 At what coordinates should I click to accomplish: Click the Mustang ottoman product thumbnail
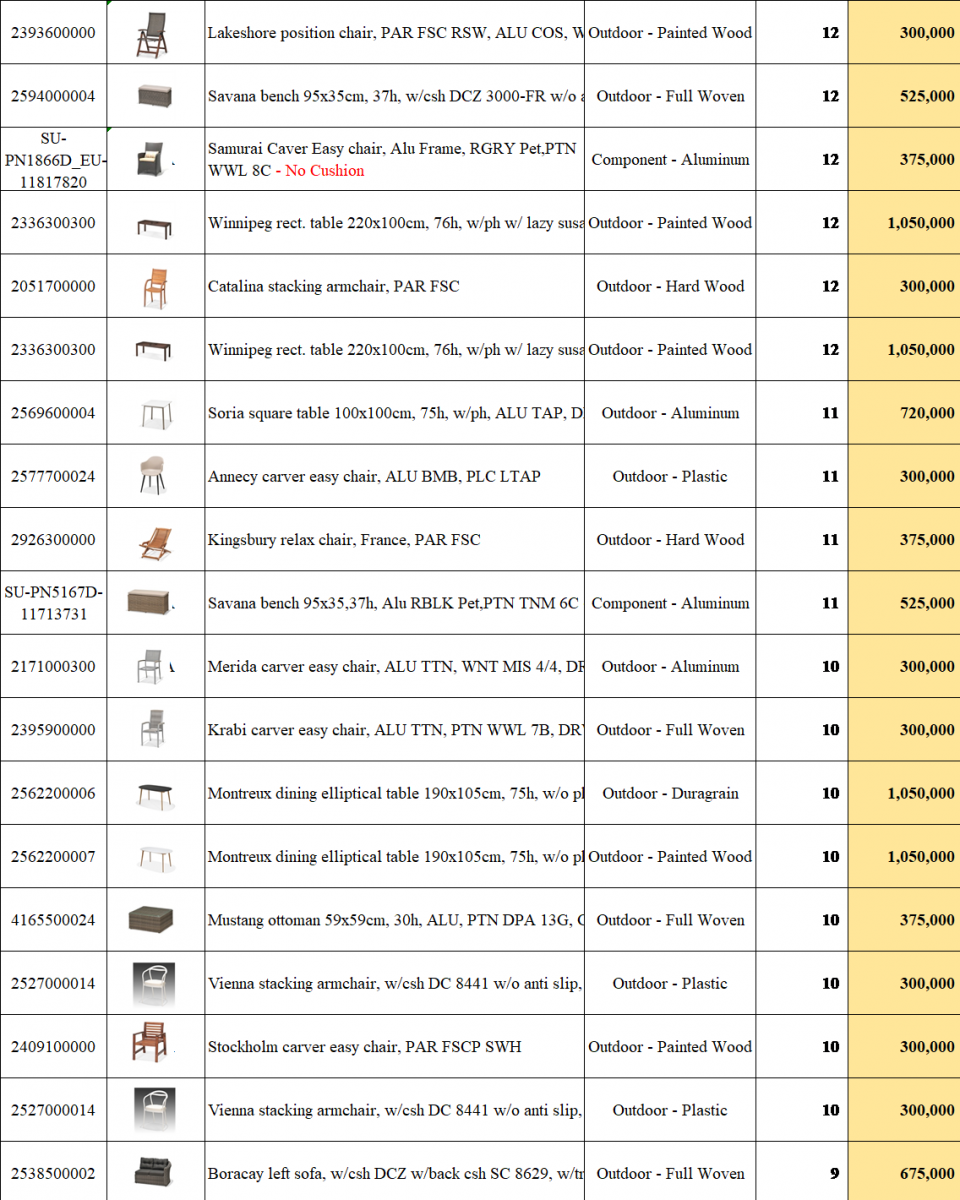[152, 920]
